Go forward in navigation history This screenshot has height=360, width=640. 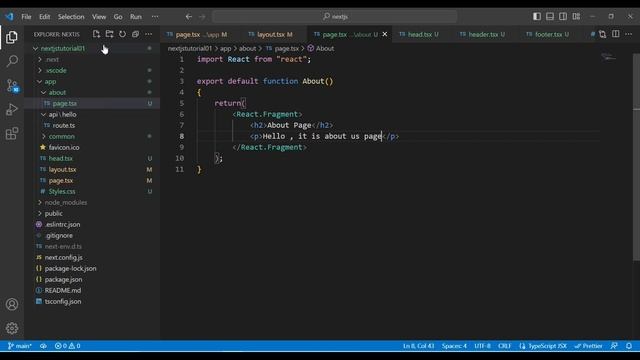[202, 17]
